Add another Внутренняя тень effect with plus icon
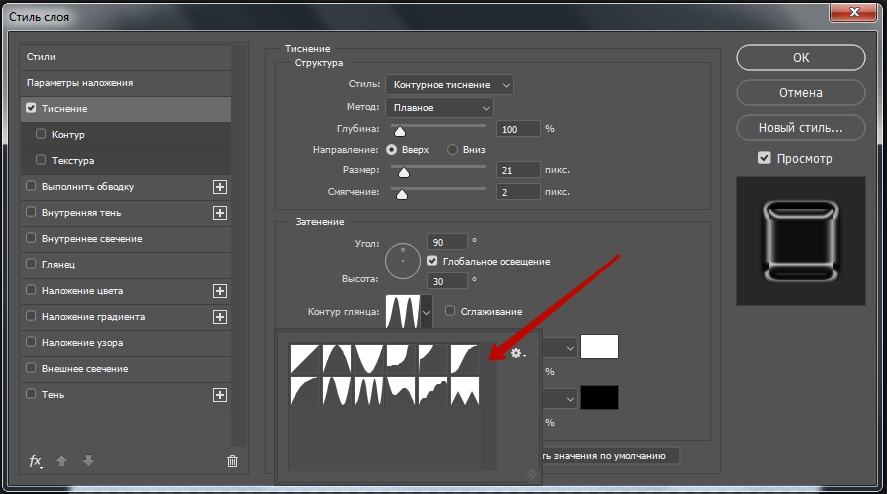Viewport: 887px width, 494px height. 219,213
